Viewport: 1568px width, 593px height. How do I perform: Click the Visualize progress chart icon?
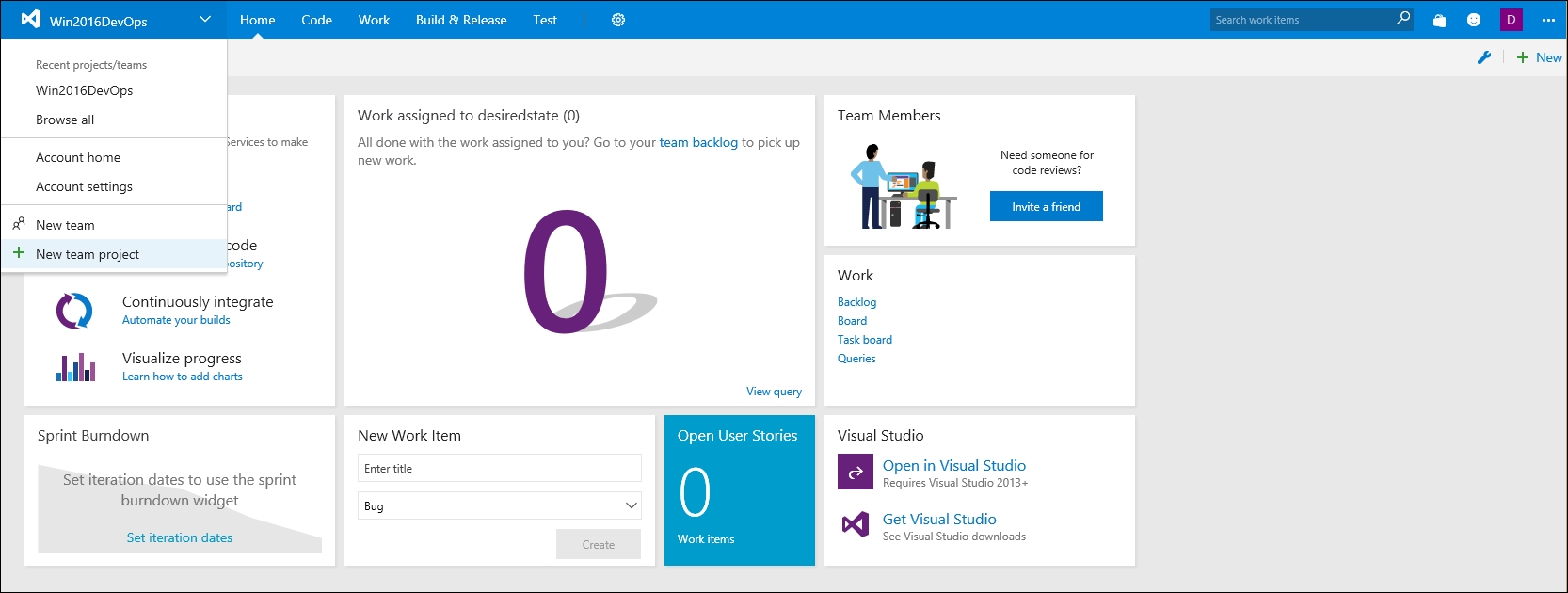(76, 367)
